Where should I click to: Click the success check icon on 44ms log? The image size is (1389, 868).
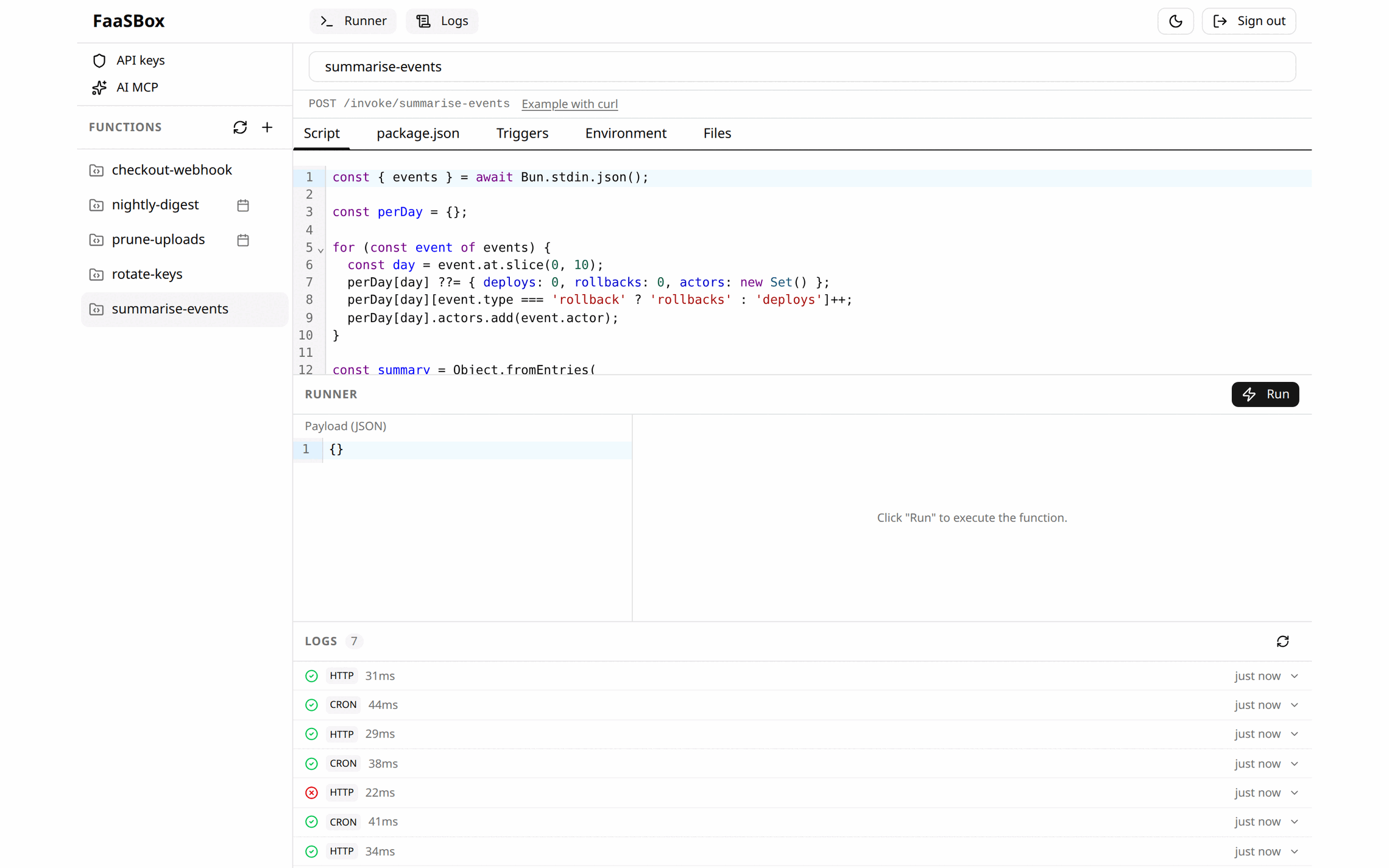tap(311, 705)
